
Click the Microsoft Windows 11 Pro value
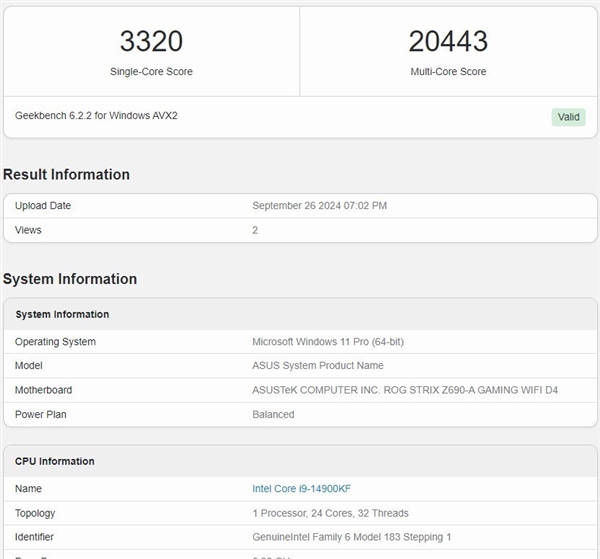pos(328,342)
